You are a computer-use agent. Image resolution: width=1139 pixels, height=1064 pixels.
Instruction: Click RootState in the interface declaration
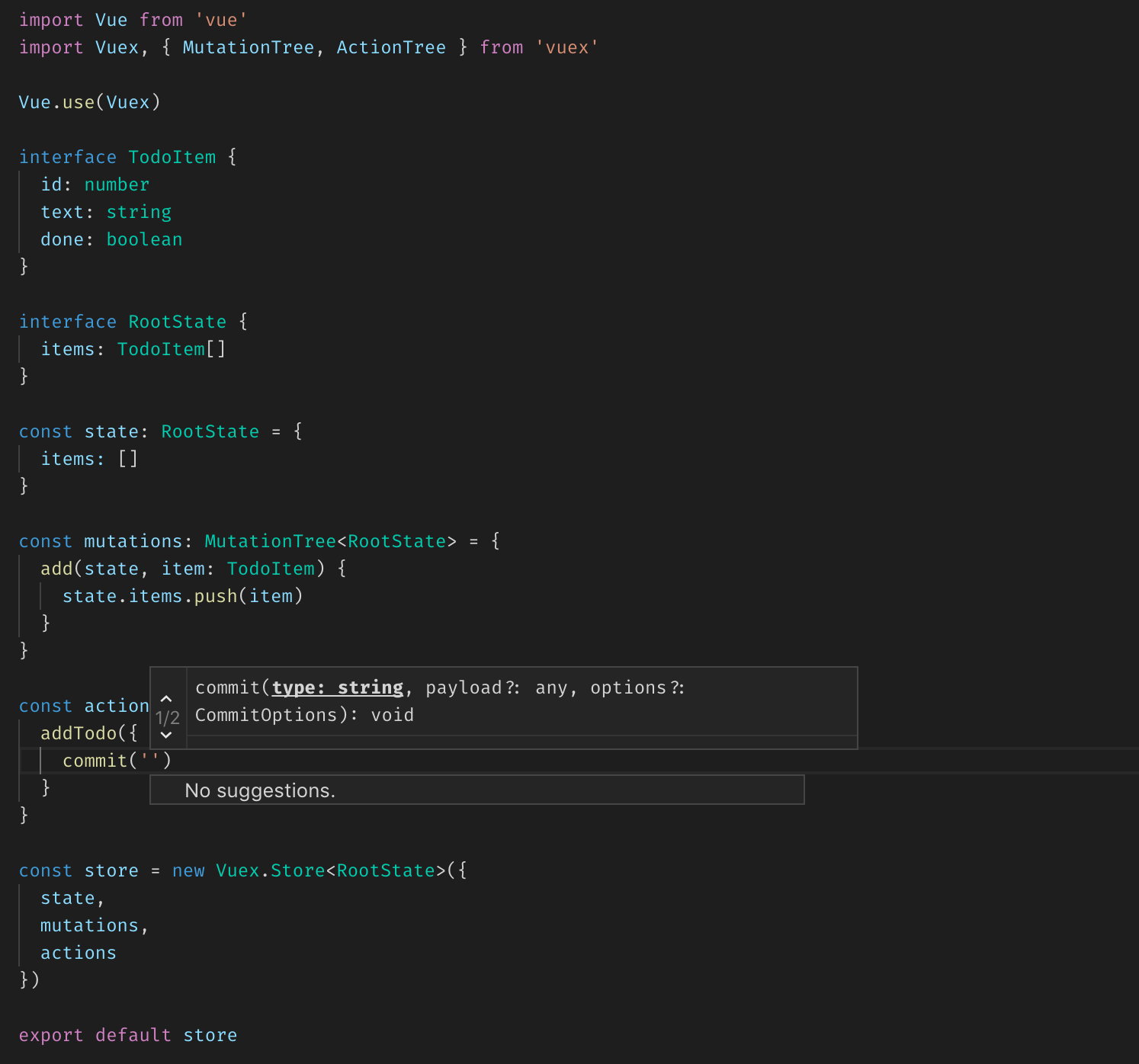coord(178,322)
